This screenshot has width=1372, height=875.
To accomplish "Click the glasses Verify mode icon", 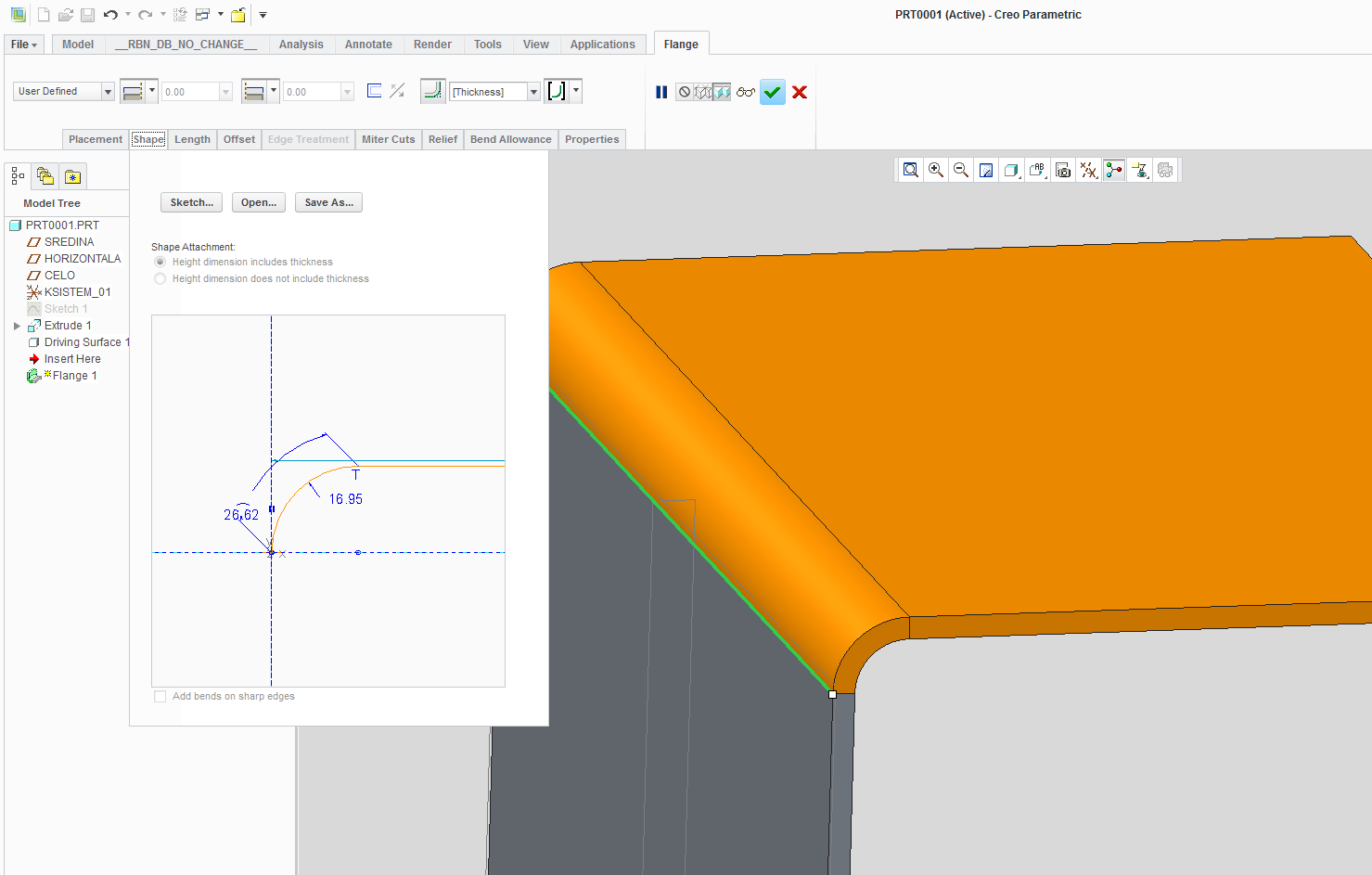I will 746,92.
